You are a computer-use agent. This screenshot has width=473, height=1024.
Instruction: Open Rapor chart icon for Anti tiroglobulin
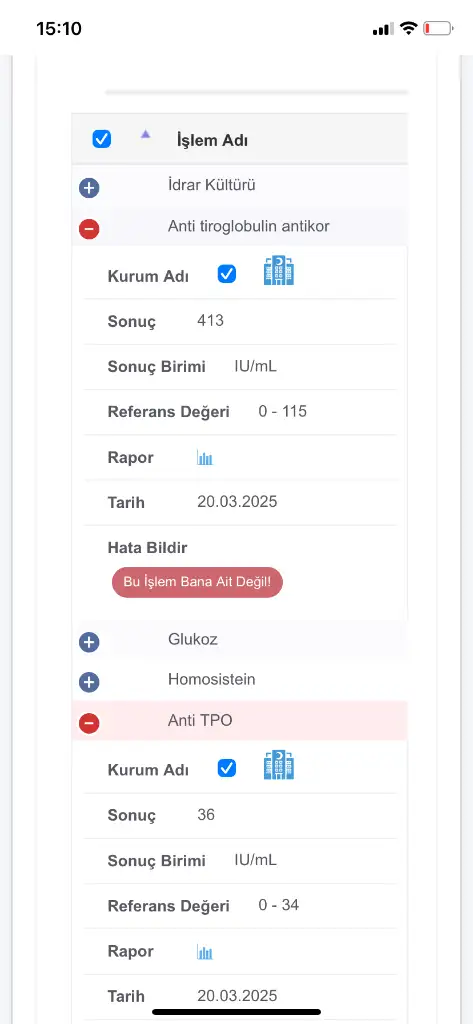[205, 458]
